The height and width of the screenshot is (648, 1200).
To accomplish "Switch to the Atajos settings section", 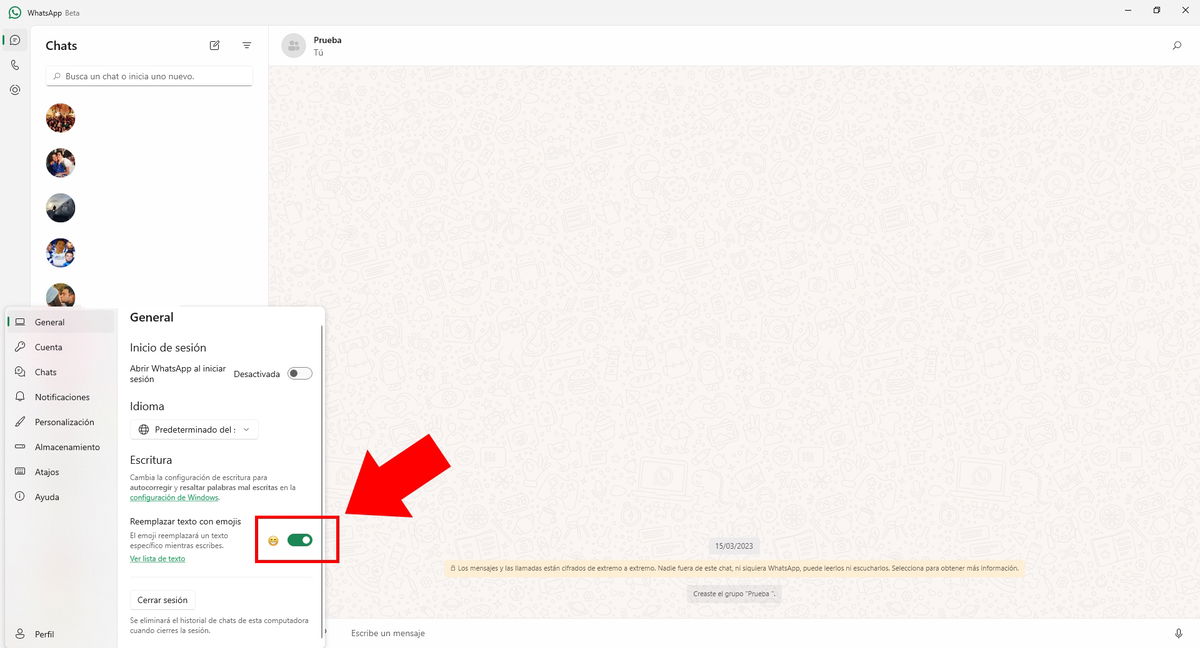I will pyautogui.click(x=45, y=471).
